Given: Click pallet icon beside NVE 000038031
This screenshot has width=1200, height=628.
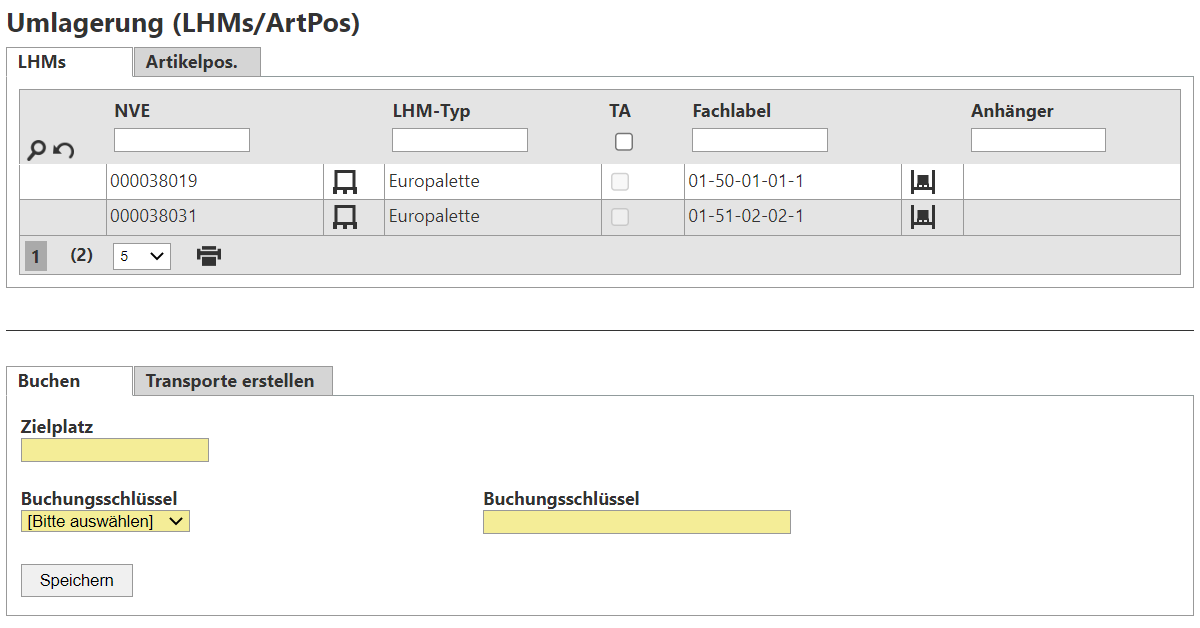Looking at the screenshot, I should pos(345,217).
